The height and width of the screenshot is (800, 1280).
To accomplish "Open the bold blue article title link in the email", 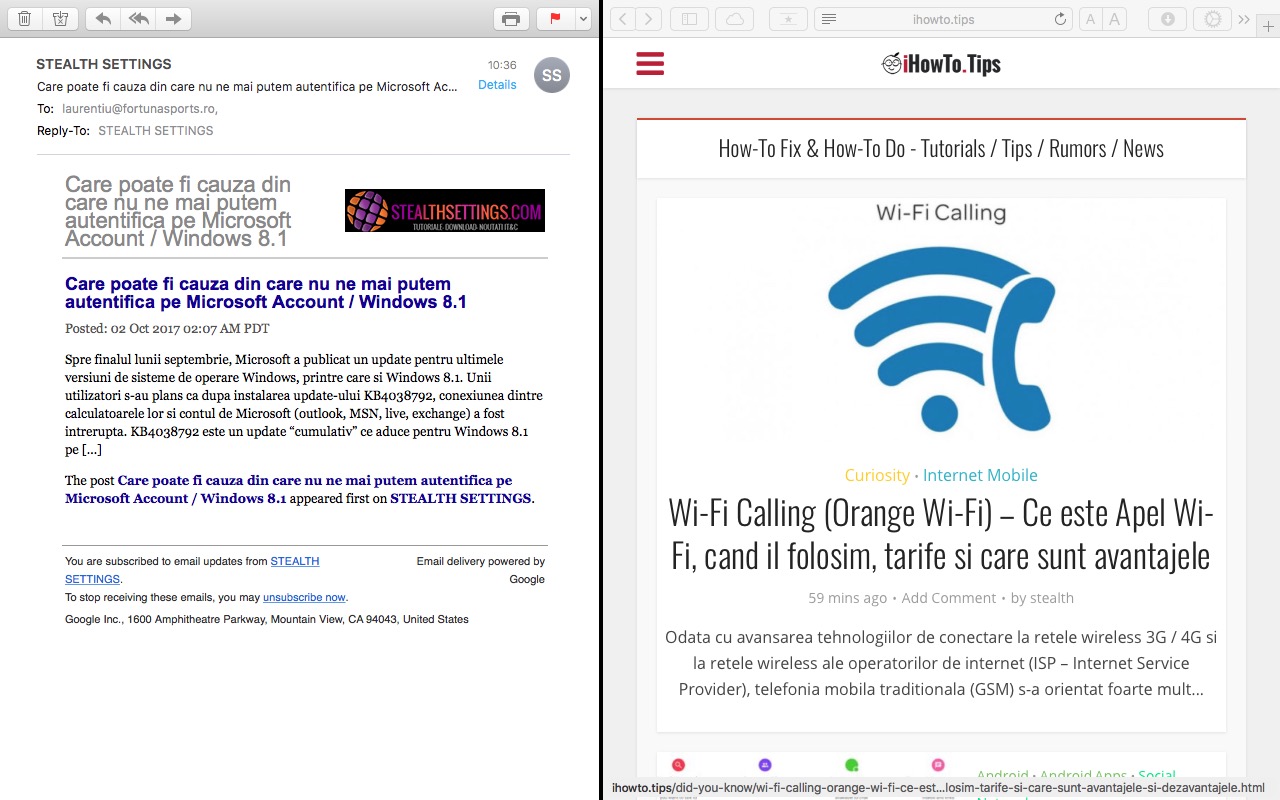I will (266, 293).
